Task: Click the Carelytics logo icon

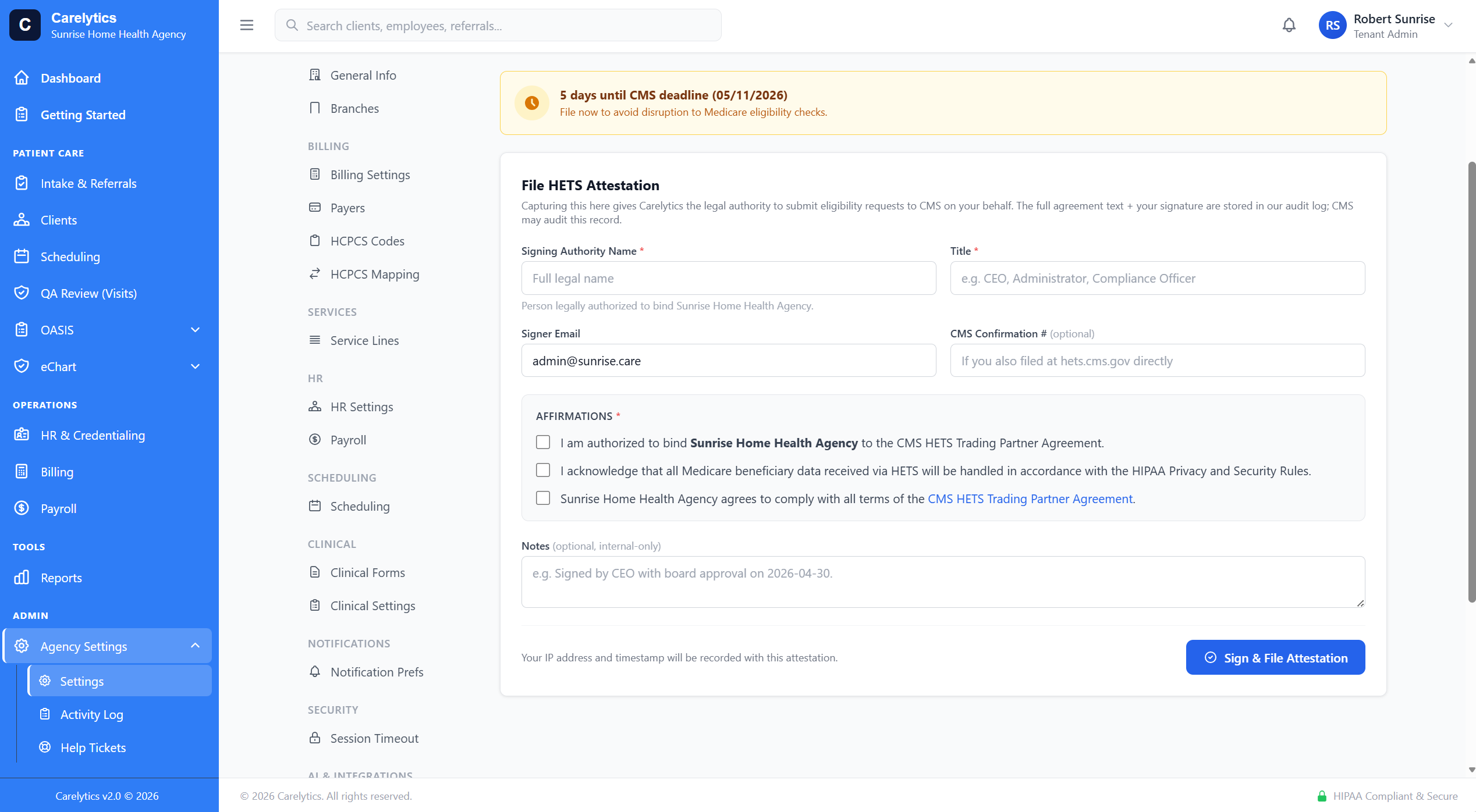Action: coord(25,25)
